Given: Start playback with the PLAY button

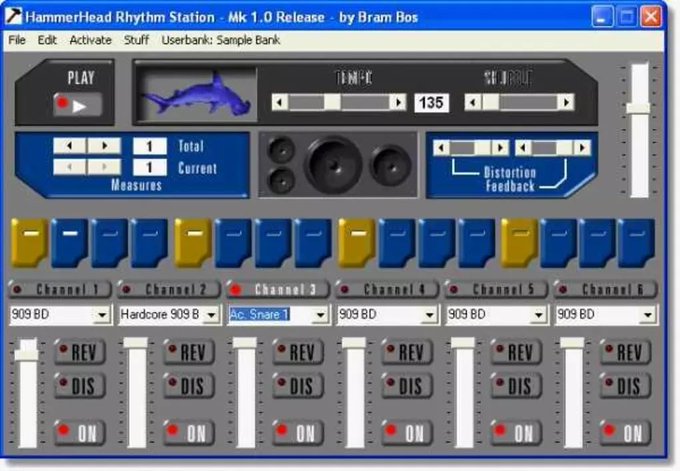Looking at the screenshot, I should [x=78, y=104].
